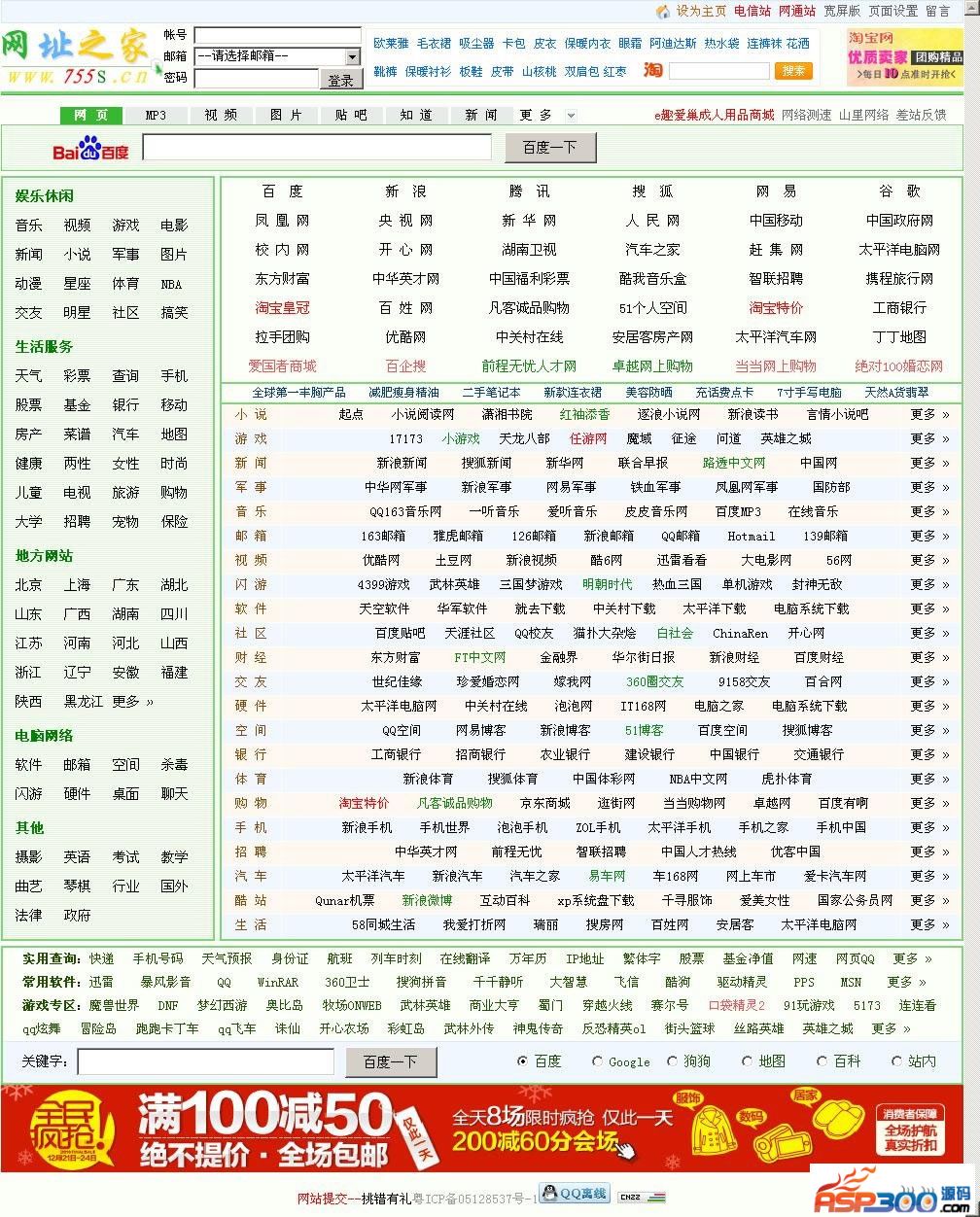
Task: Open the 网通站 link
Action: [x=797, y=12]
